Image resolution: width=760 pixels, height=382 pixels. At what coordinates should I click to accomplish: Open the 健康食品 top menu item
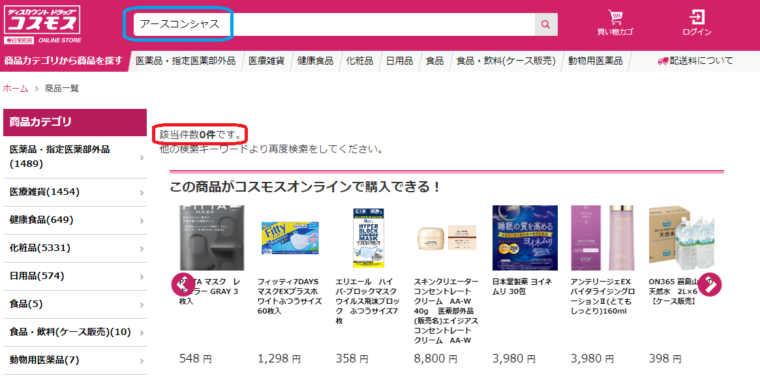[315, 61]
